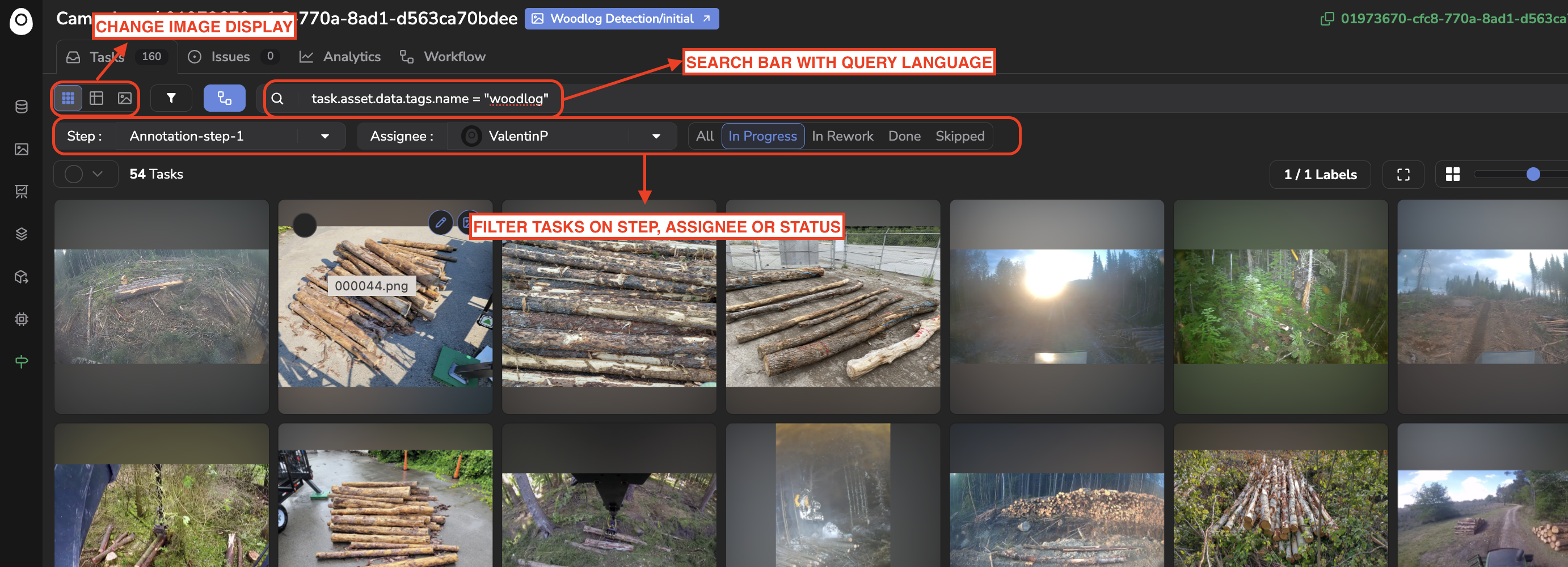Open the model cube sidebar icon
Image resolution: width=1568 pixels, height=567 pixels.
click(x=22, y=277)
